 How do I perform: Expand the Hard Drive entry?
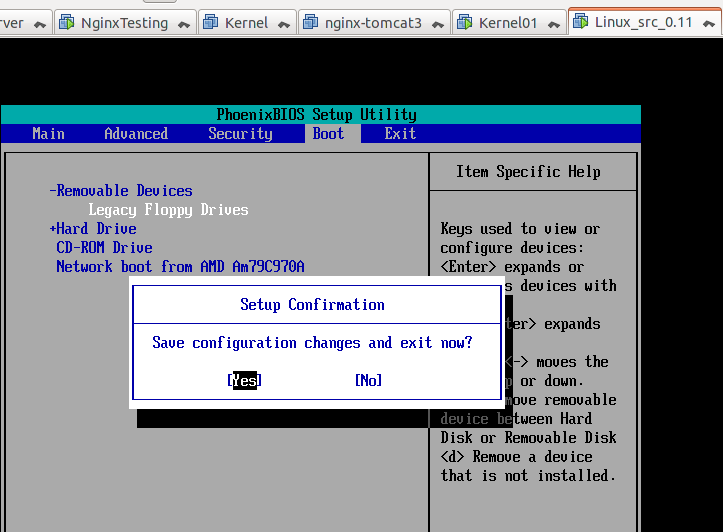(x=93, y=228)
